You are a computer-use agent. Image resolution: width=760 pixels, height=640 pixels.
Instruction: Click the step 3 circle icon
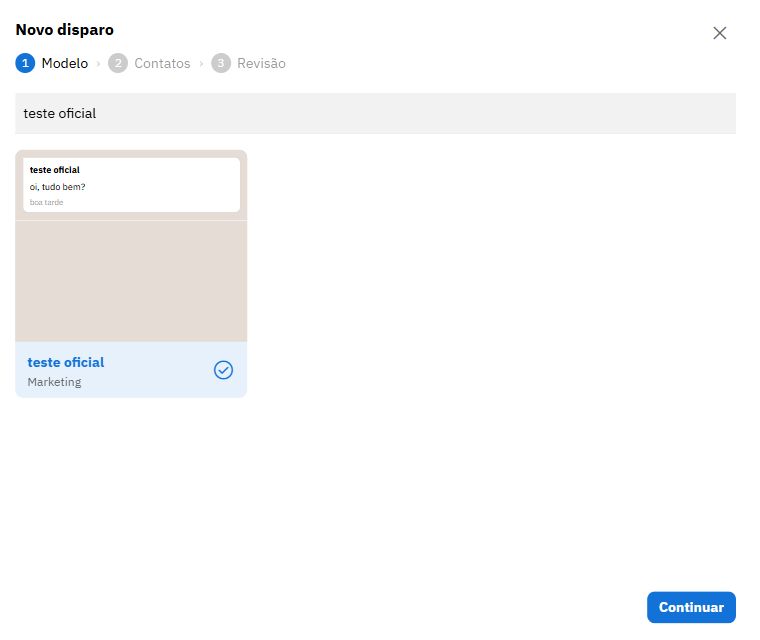pos(221,63)
